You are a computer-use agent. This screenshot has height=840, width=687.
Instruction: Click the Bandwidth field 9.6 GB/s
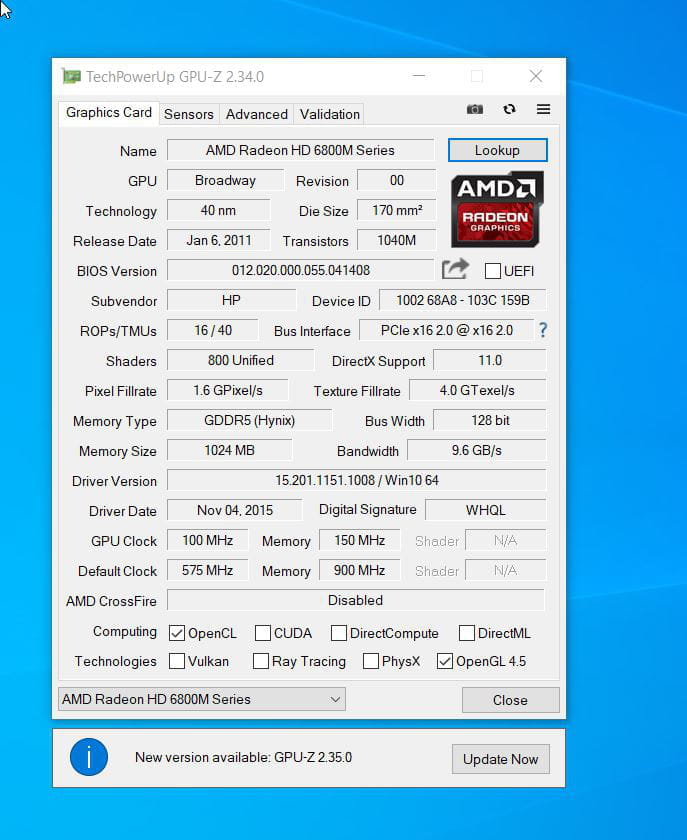coord(477,450)
